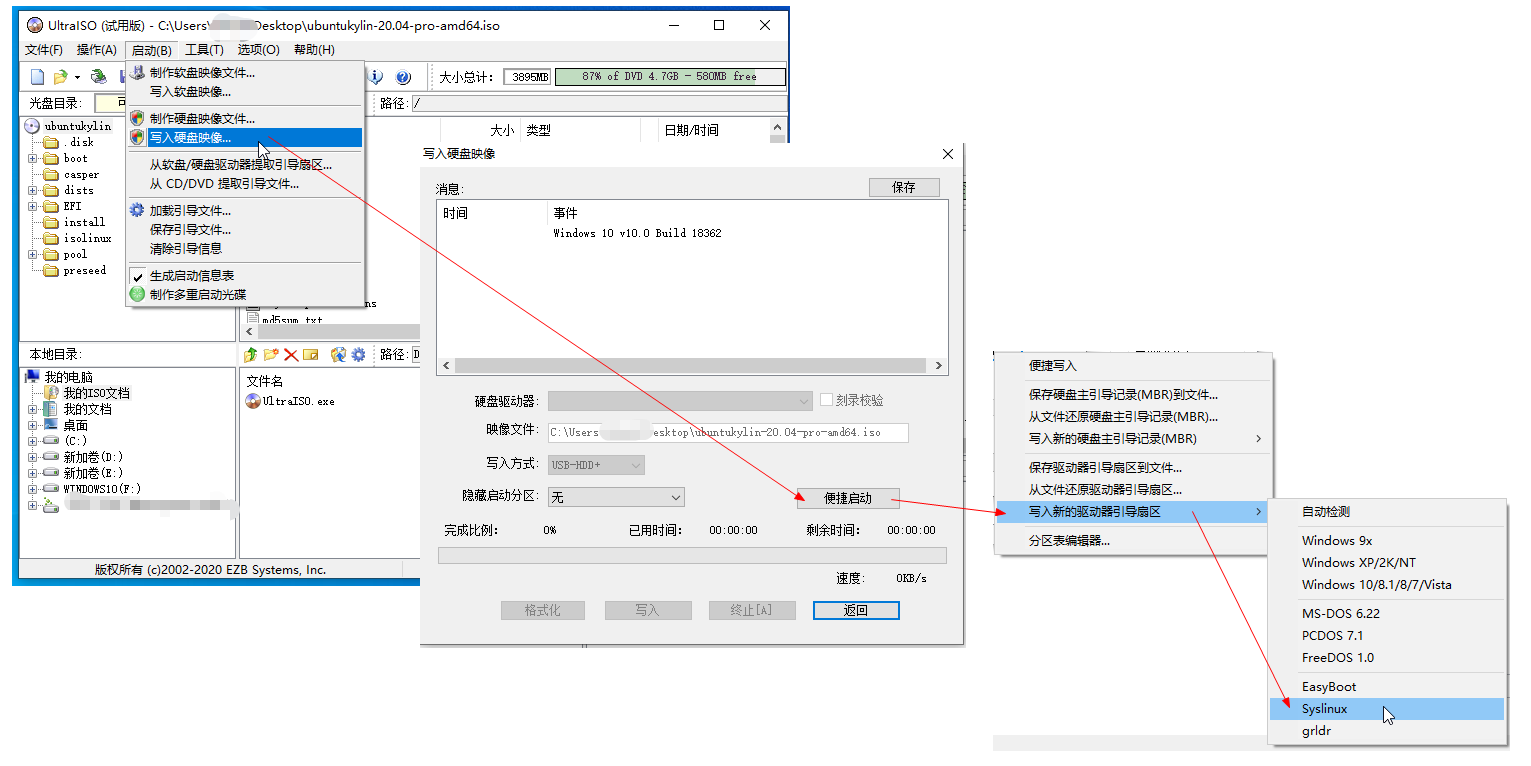This screenshot has height=766, width=1531.
Task: Choose 加载引导文件... menu item
Action: click(245, 211)
